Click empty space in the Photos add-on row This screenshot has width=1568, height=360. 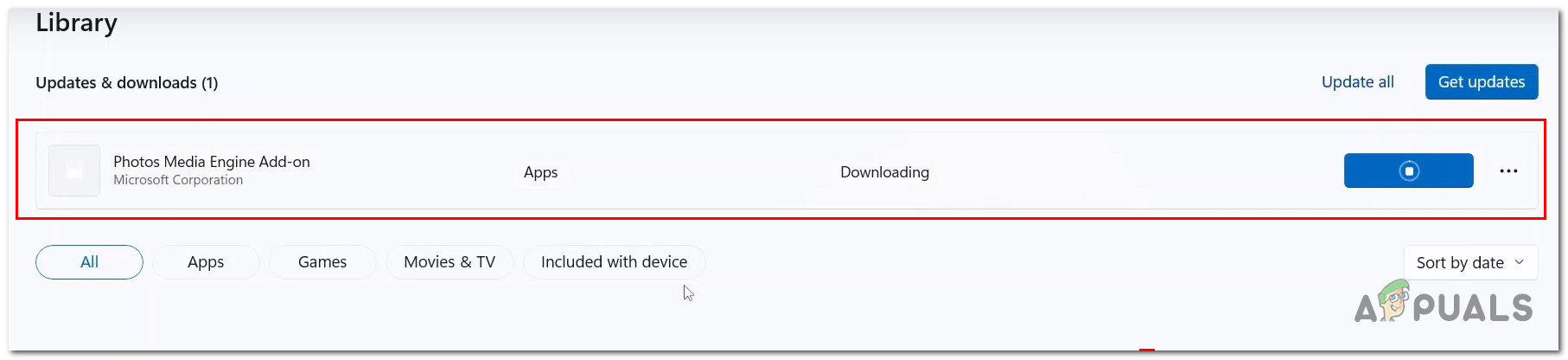[1124, 171]
